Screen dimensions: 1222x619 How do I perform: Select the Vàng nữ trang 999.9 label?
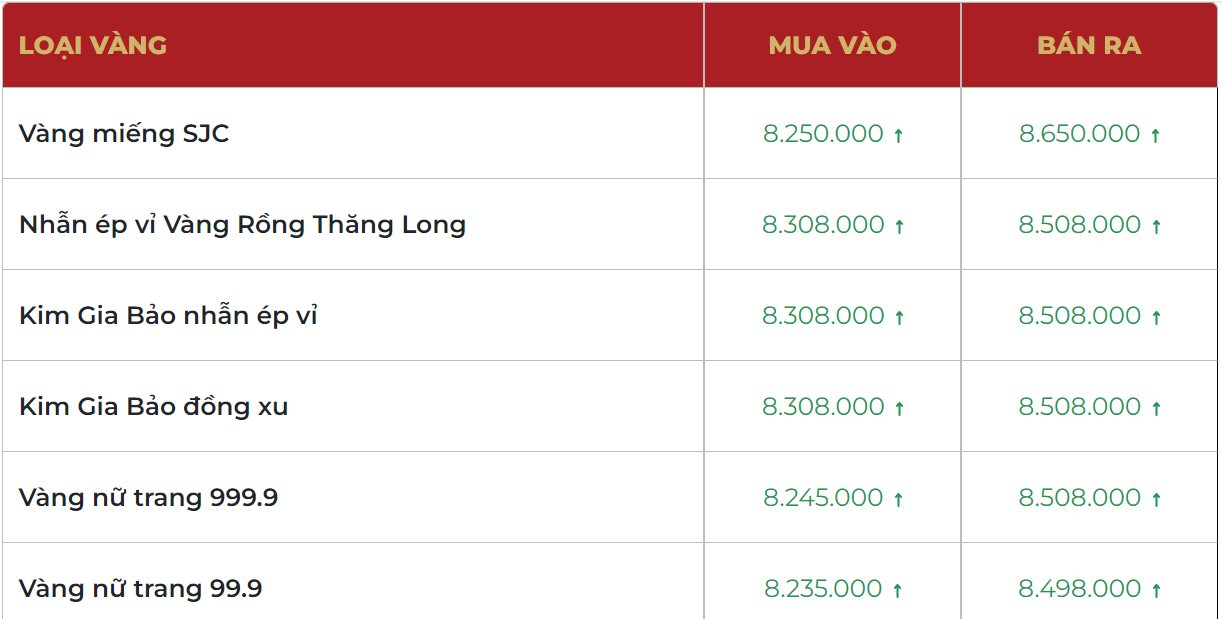(x=148, y=498)
